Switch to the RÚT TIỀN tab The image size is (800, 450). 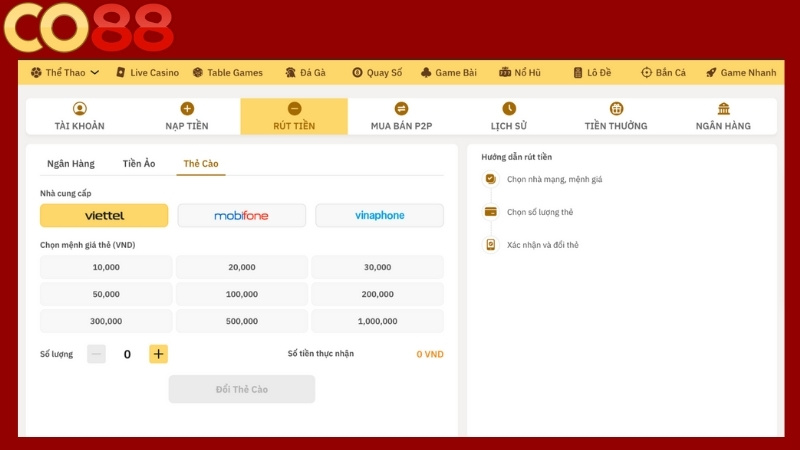[x=294, y=116]
